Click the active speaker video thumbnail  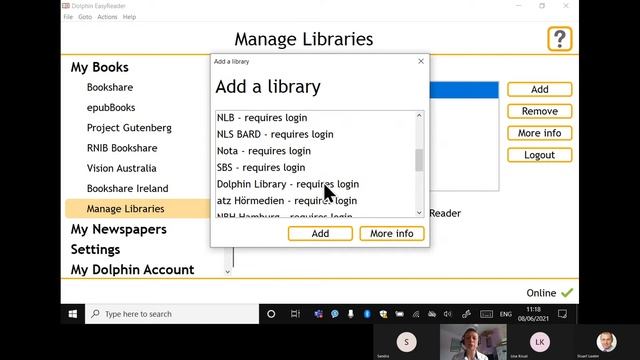(473, 342)
